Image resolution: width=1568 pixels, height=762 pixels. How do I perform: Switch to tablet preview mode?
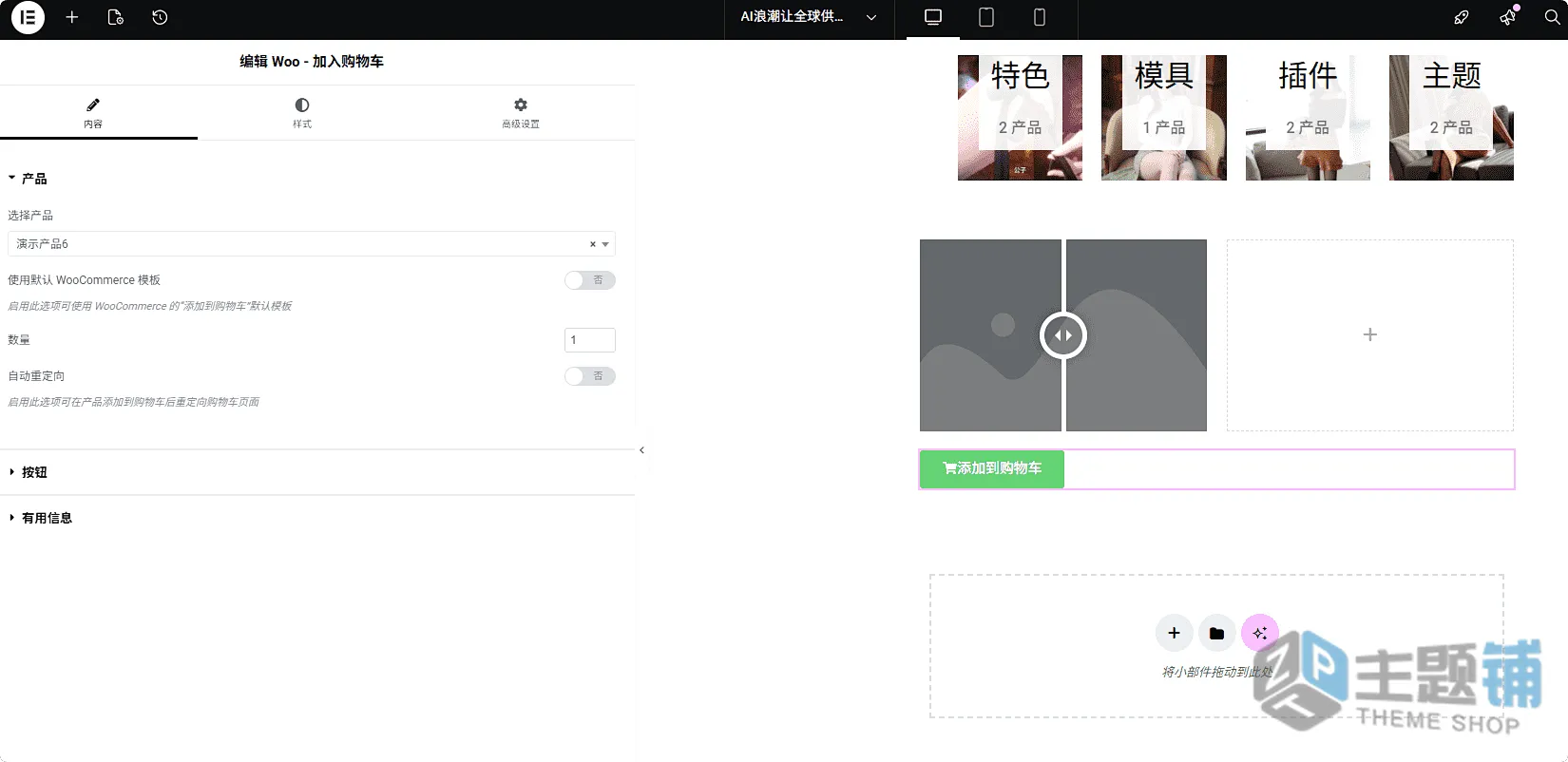click(x=986, y=18)
